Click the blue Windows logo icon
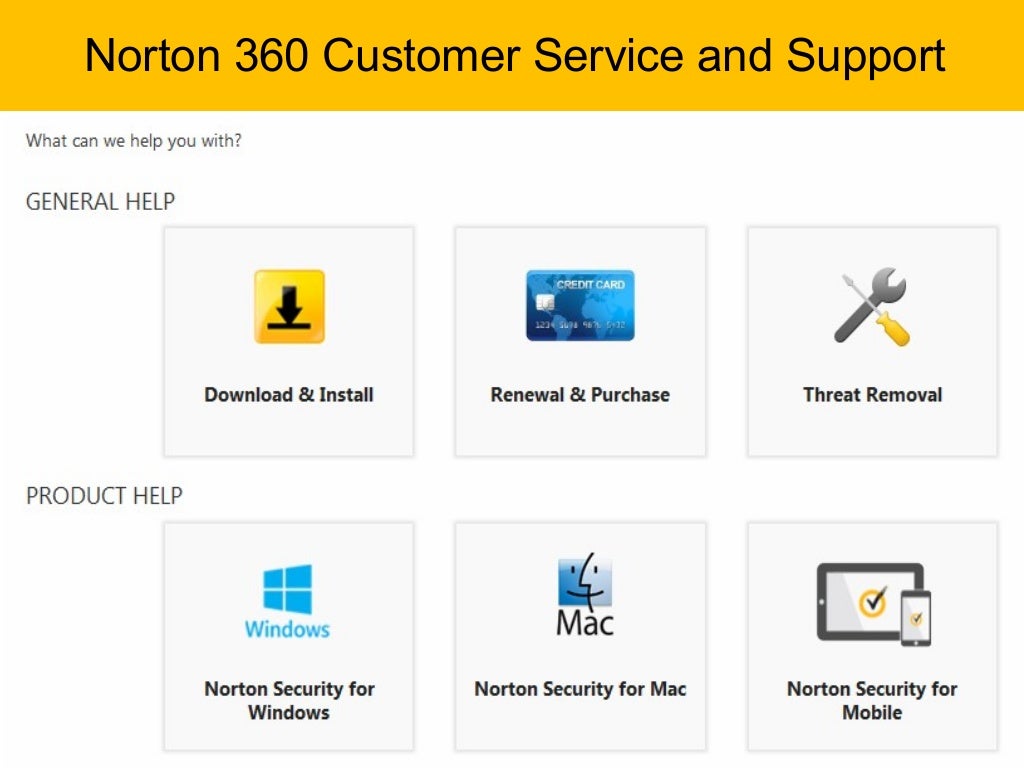The height and width of the screenshot is (768, 1024). pyautogui.click(x=287, y=601)
